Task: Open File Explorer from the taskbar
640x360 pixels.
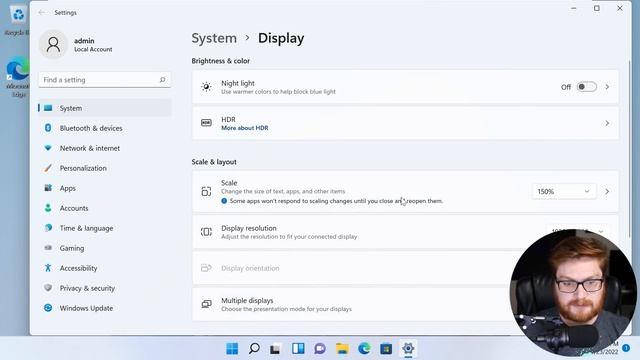Action: (x=342, y=349)
